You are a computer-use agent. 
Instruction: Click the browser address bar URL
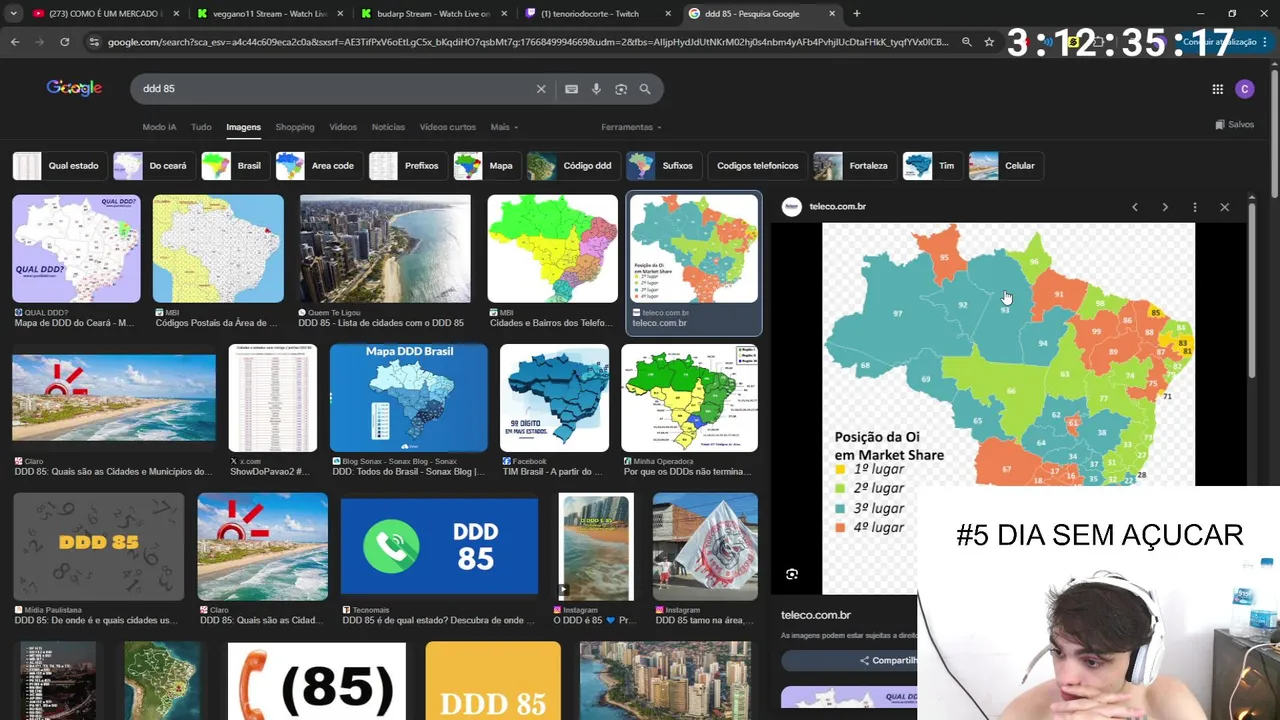tap(528, 42)
